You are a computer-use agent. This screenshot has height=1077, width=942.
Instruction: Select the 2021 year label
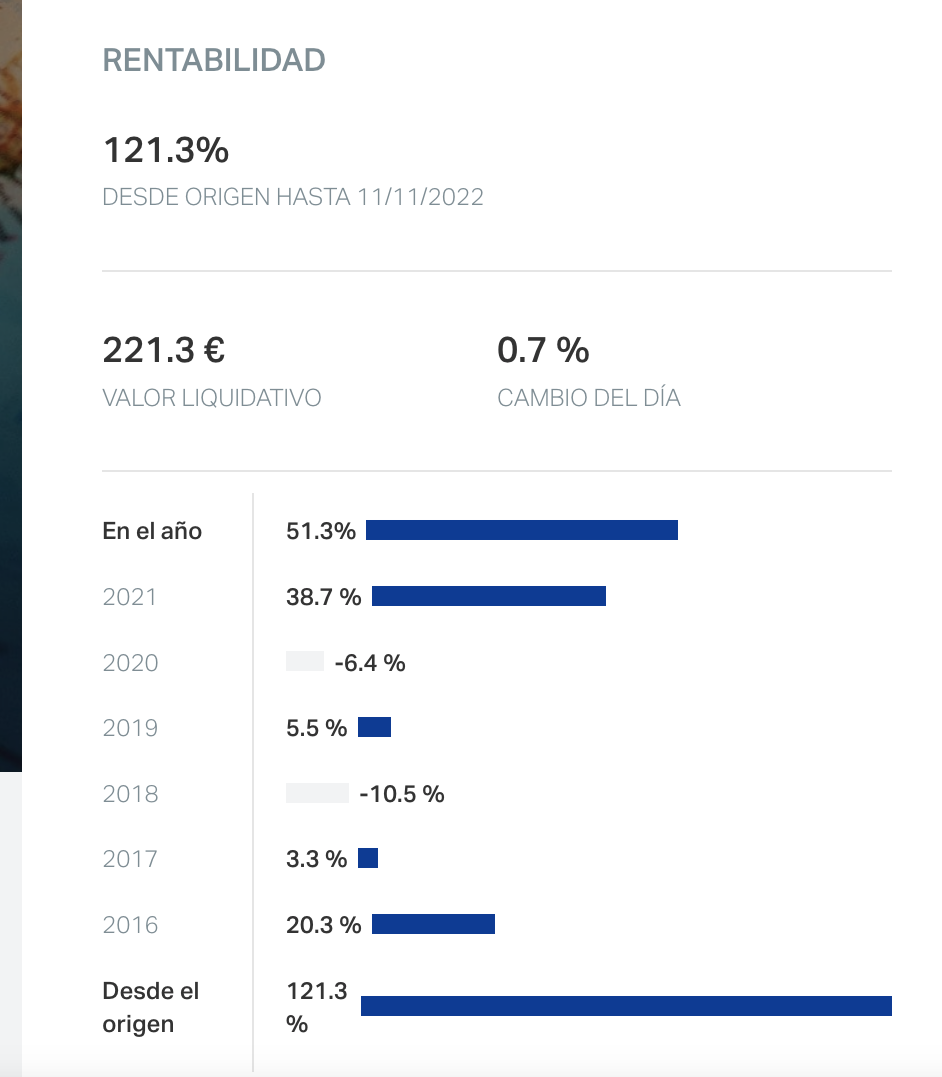point(130,597)
